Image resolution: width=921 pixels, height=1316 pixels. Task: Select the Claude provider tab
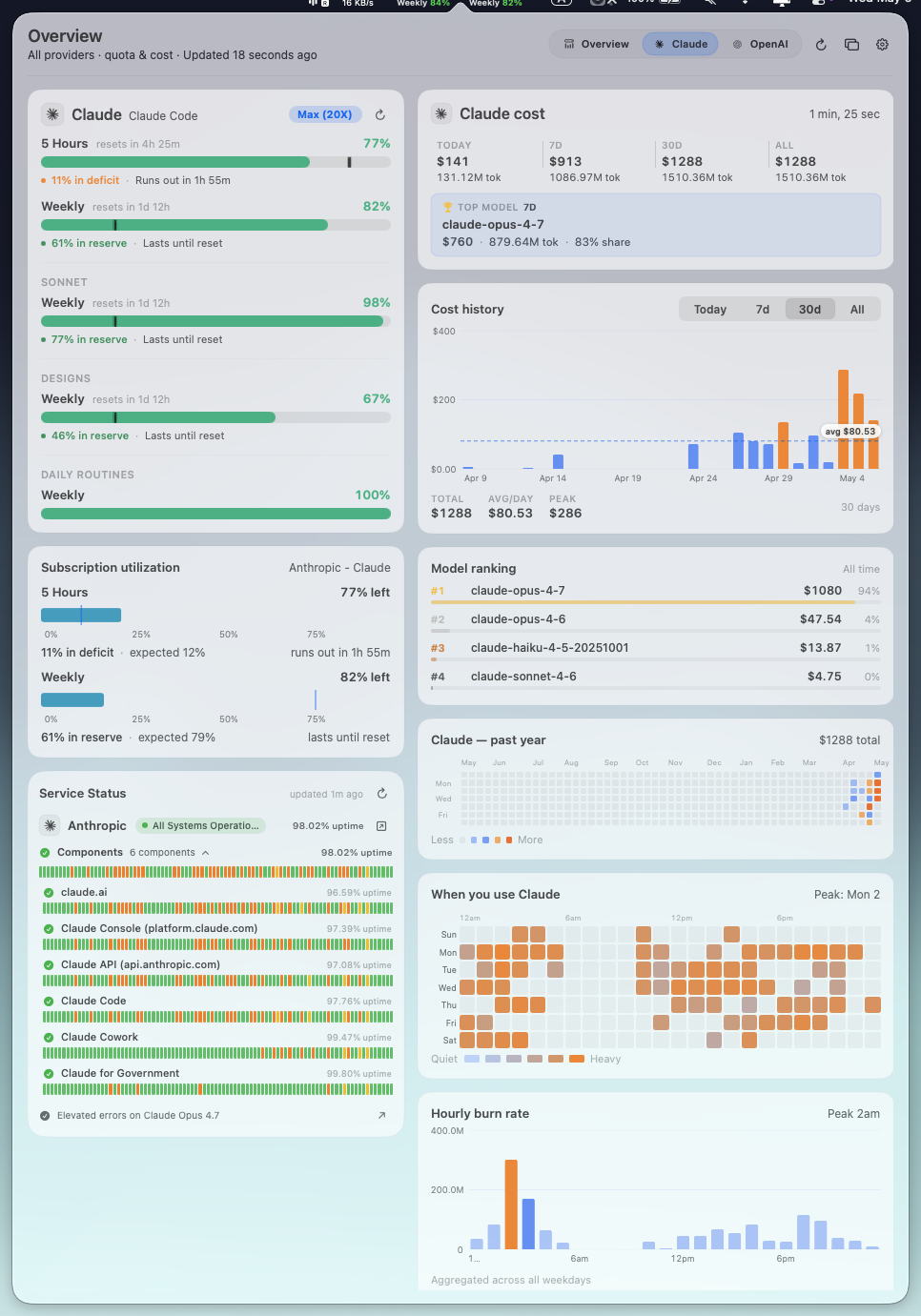tap(681, 44)
